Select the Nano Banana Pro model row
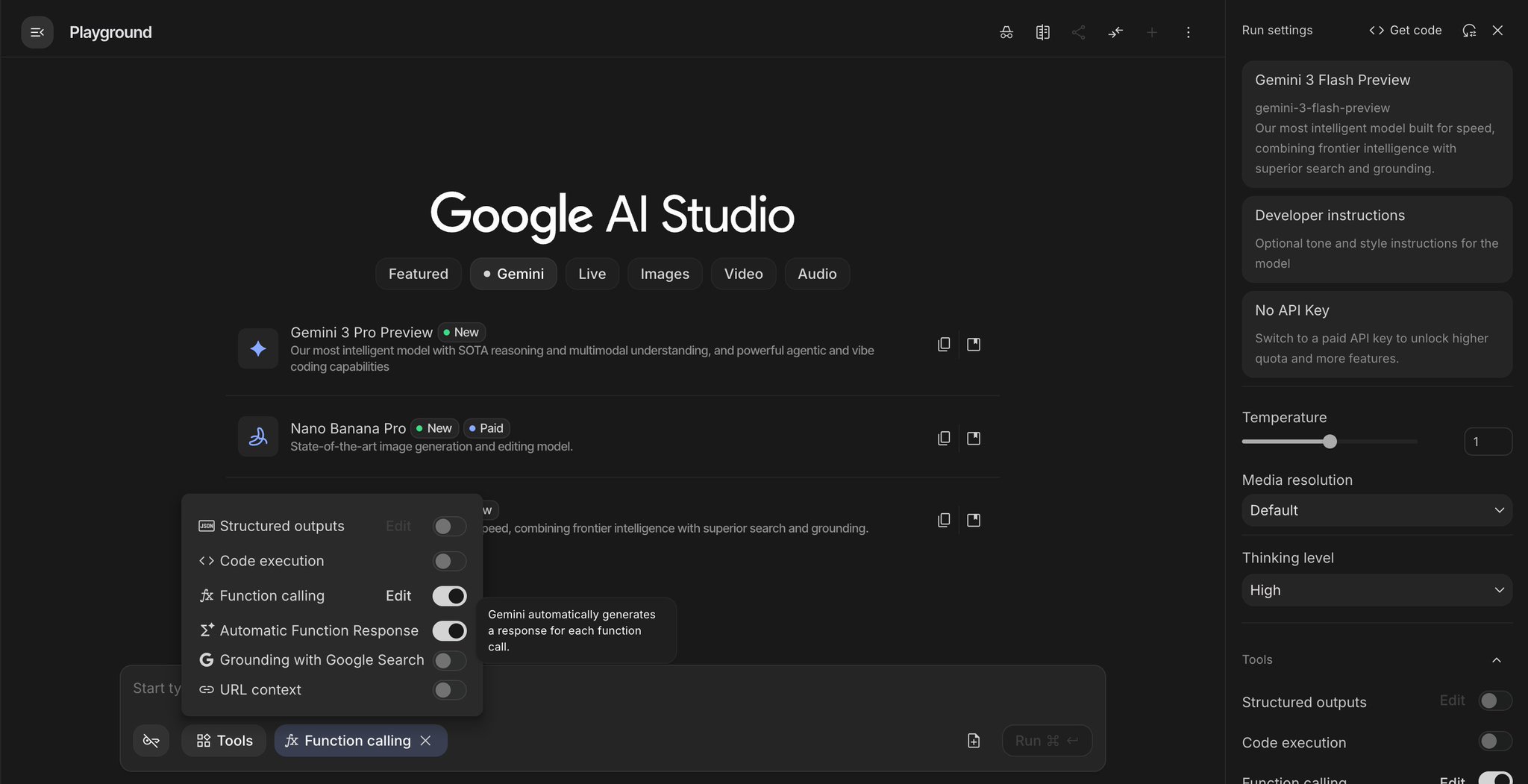This screenshot has height=784, width=1528. coord(612,436)
